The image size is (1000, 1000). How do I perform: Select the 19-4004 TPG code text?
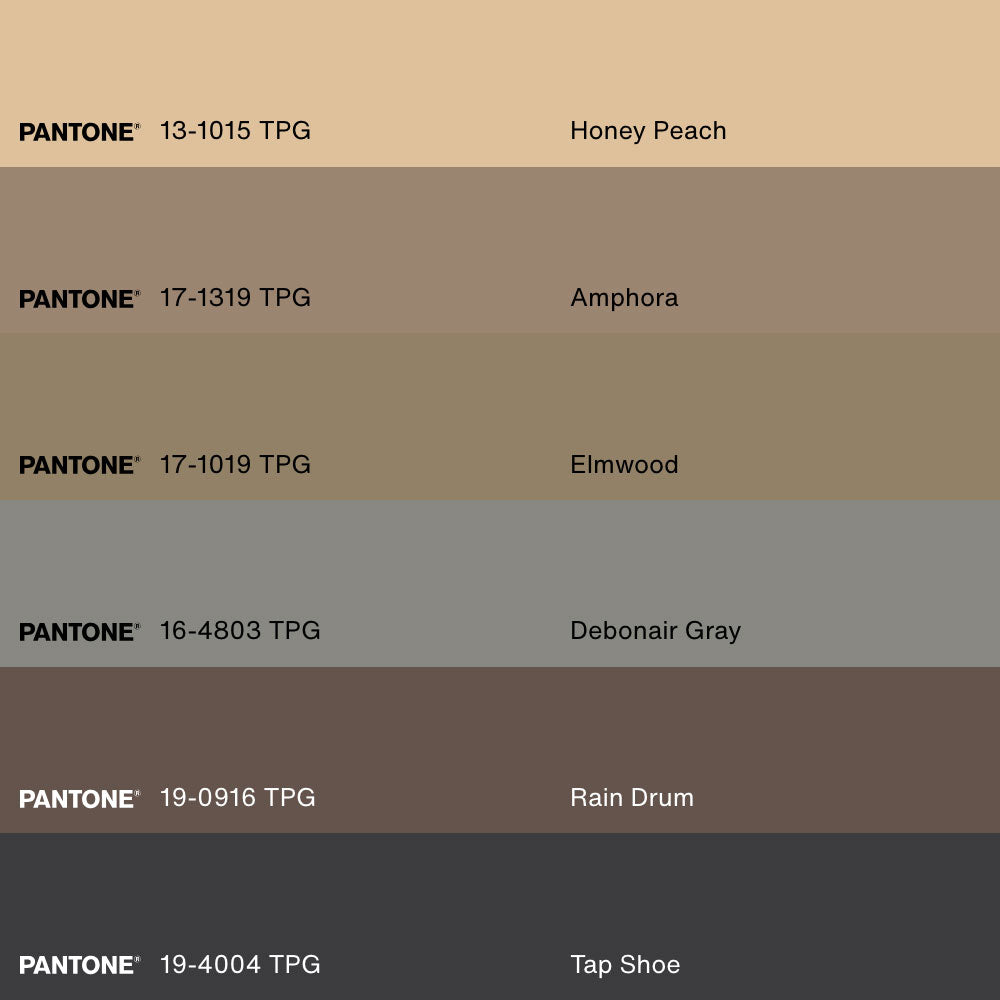[240, 965]
